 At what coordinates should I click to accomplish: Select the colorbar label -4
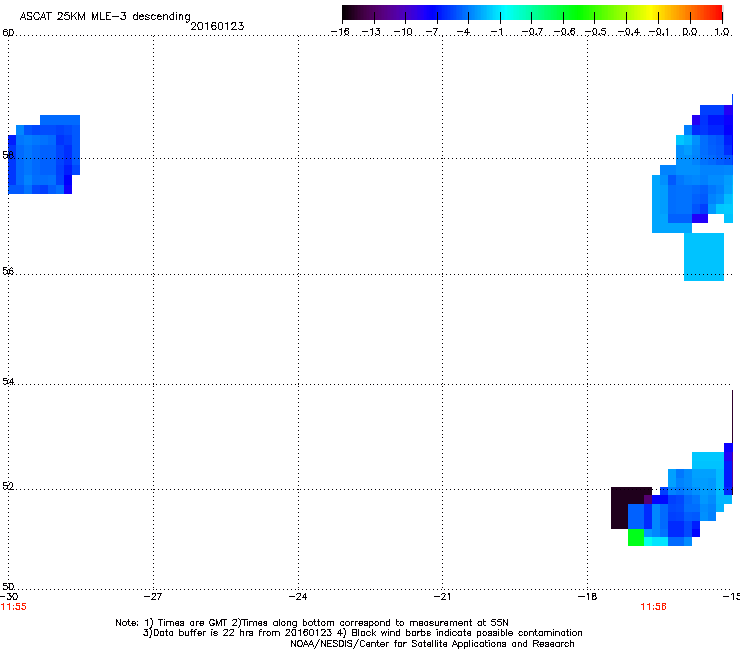coord(464,32)
